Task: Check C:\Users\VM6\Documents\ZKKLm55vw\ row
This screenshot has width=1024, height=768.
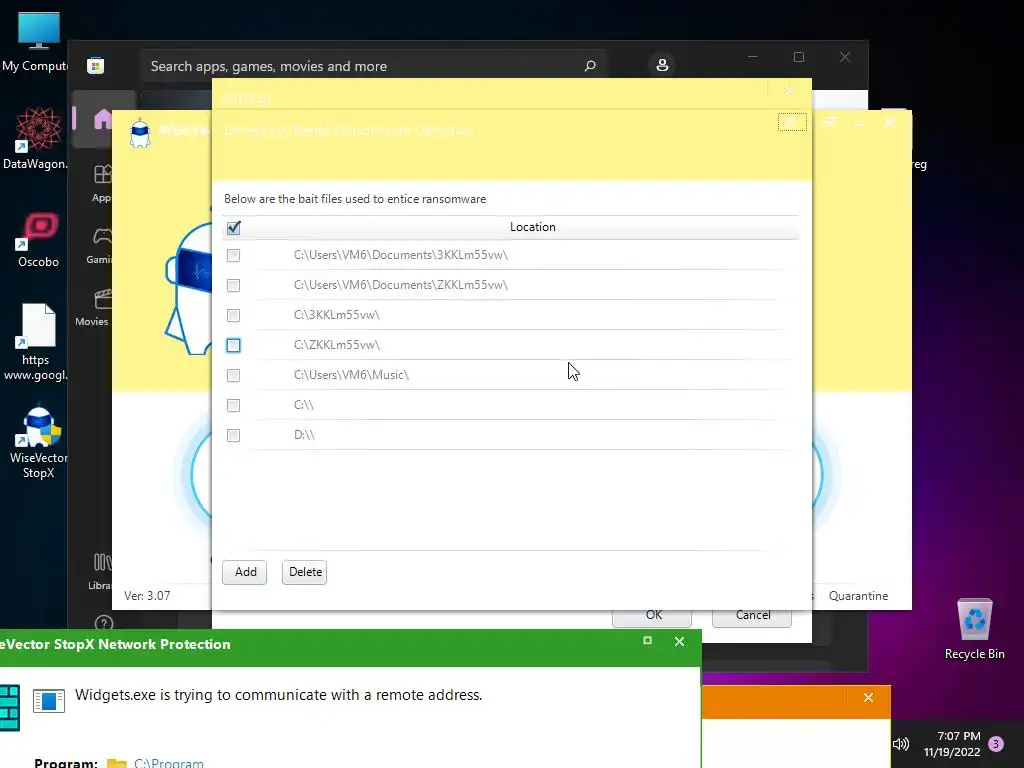Action: coord(233,285)
